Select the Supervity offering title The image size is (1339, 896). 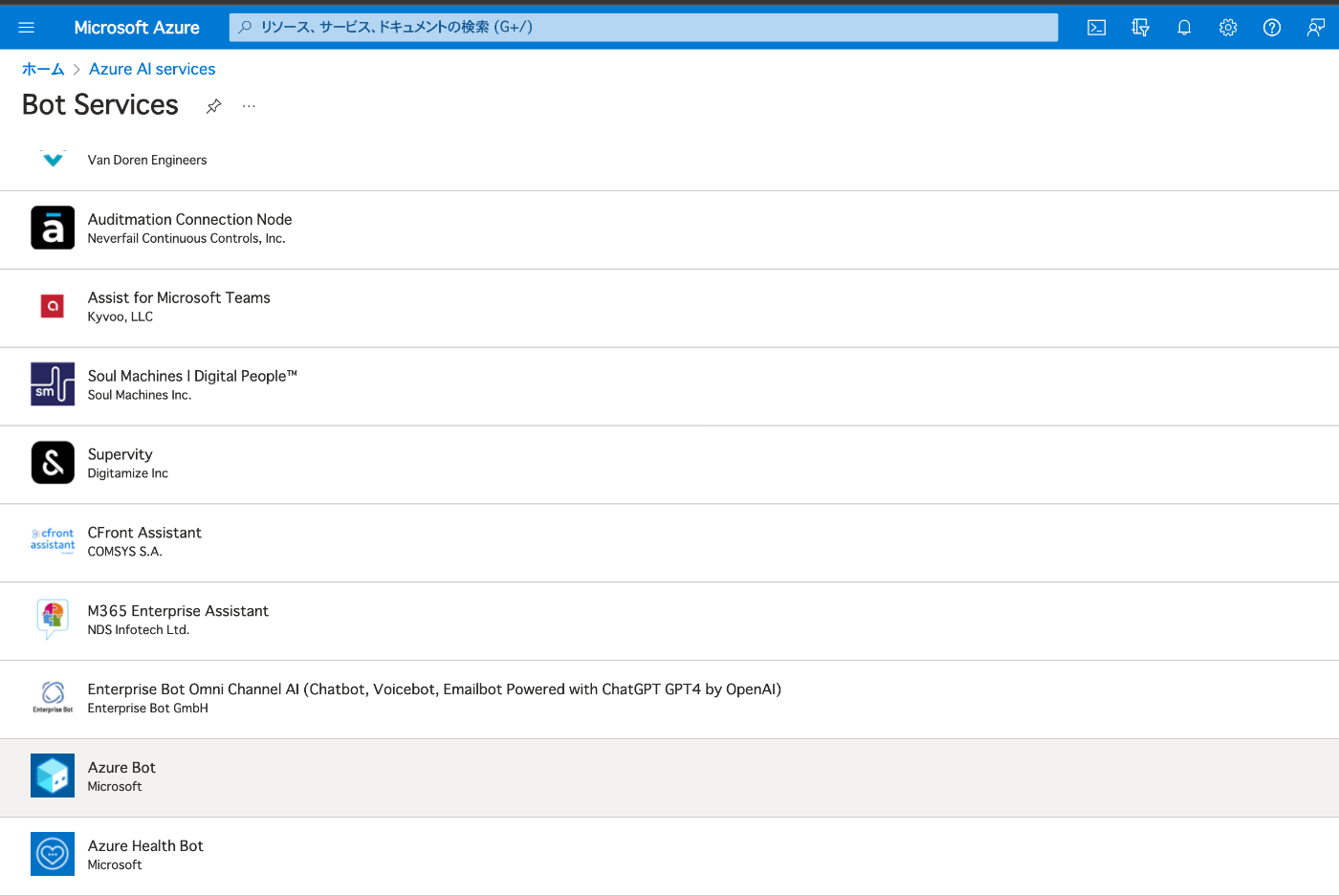pos(120,454)
